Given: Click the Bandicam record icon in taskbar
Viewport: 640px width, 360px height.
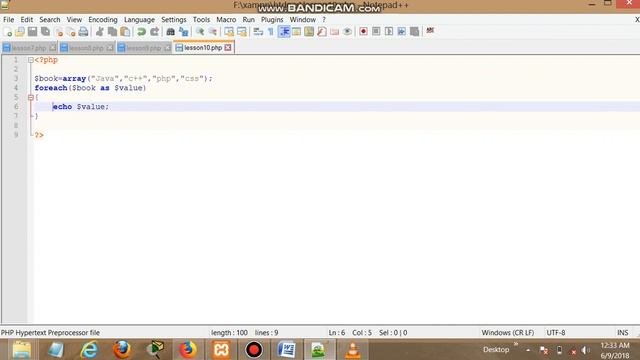Looking at the screenshot, I should (254, 350).
